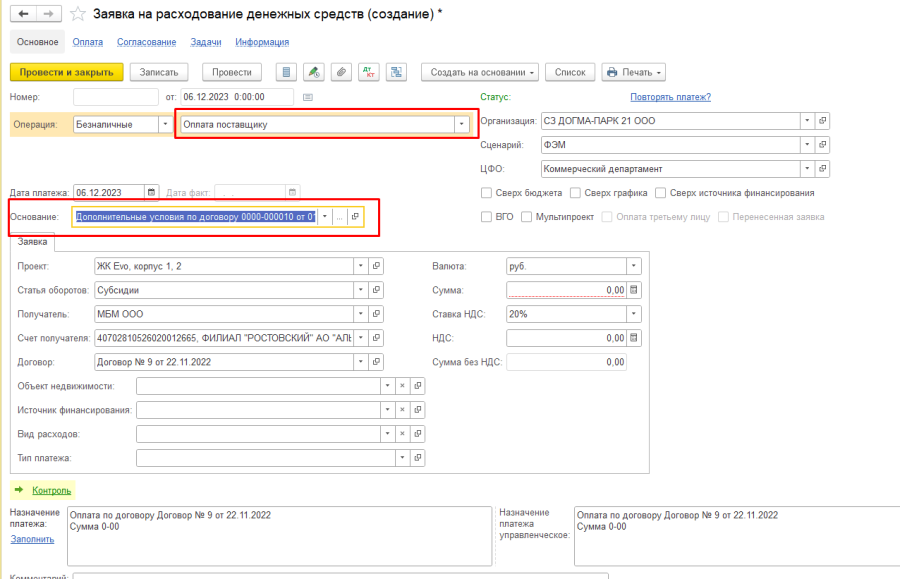Switch to the Согласование tab
This screenshot has height=579, width=900.
click(146, 42)
